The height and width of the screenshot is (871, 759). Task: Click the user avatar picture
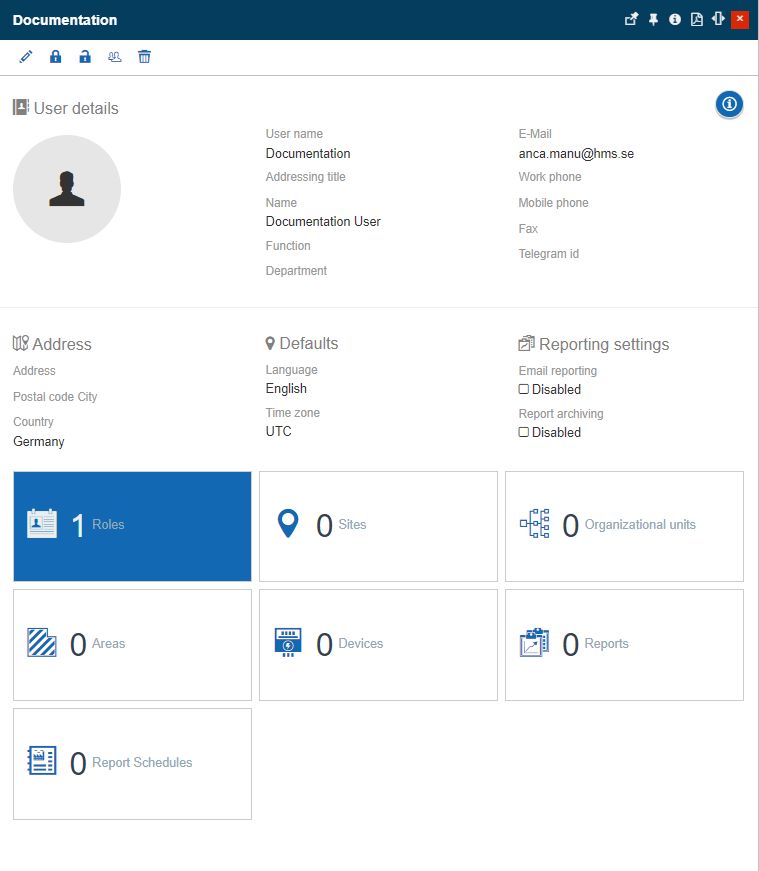point(67,189)
